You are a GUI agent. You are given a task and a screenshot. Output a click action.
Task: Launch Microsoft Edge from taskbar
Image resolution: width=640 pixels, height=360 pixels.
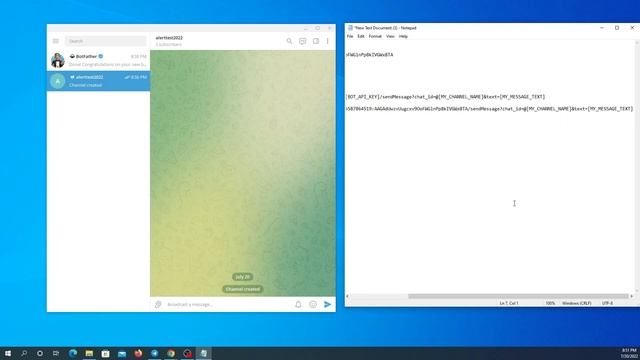click(73, 353)
